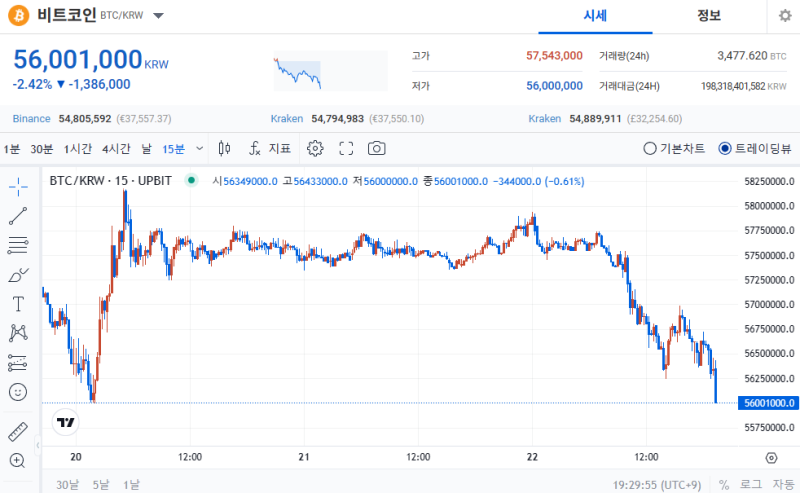The width and height of the screenshot is (800, 493).
Task: Set date range to 1날
Action: (x=131, y=484)
